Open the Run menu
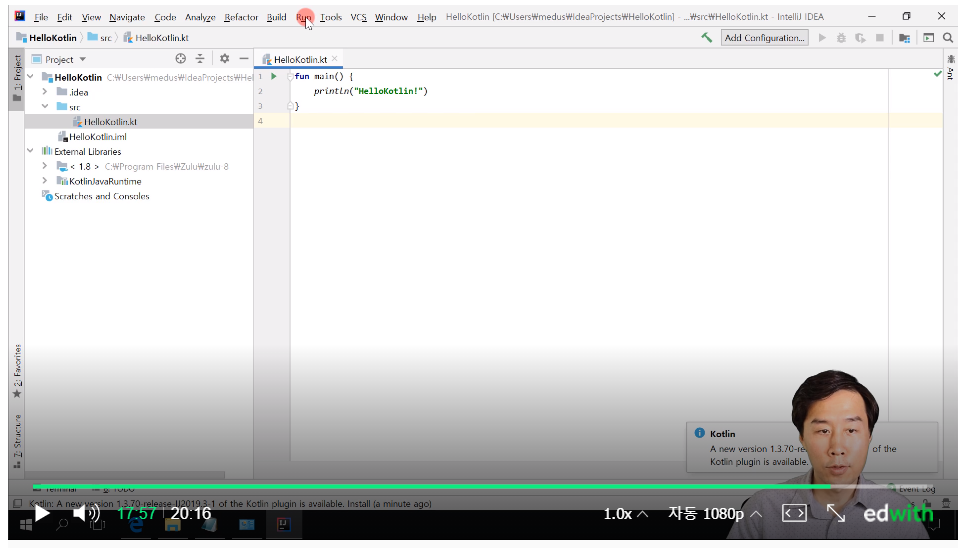Viewport: 970px width, 548px height. tap(303, 17)
